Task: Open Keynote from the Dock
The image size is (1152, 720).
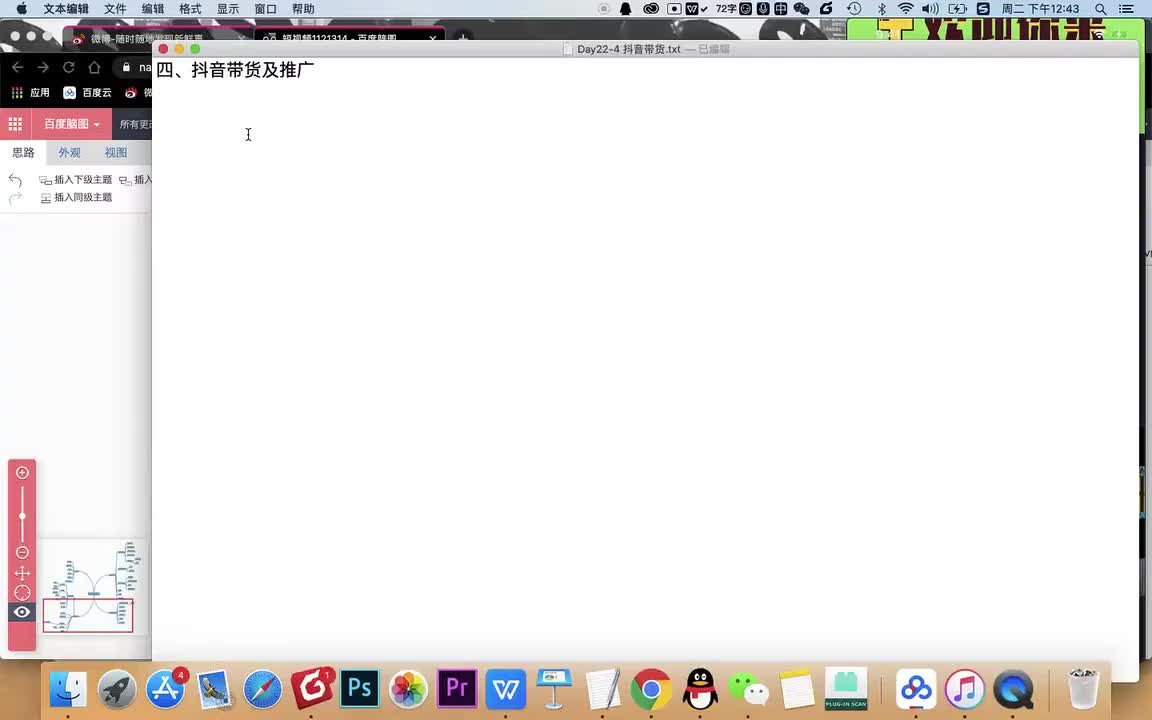Action: pyautogui.click(x=554, y=689)
